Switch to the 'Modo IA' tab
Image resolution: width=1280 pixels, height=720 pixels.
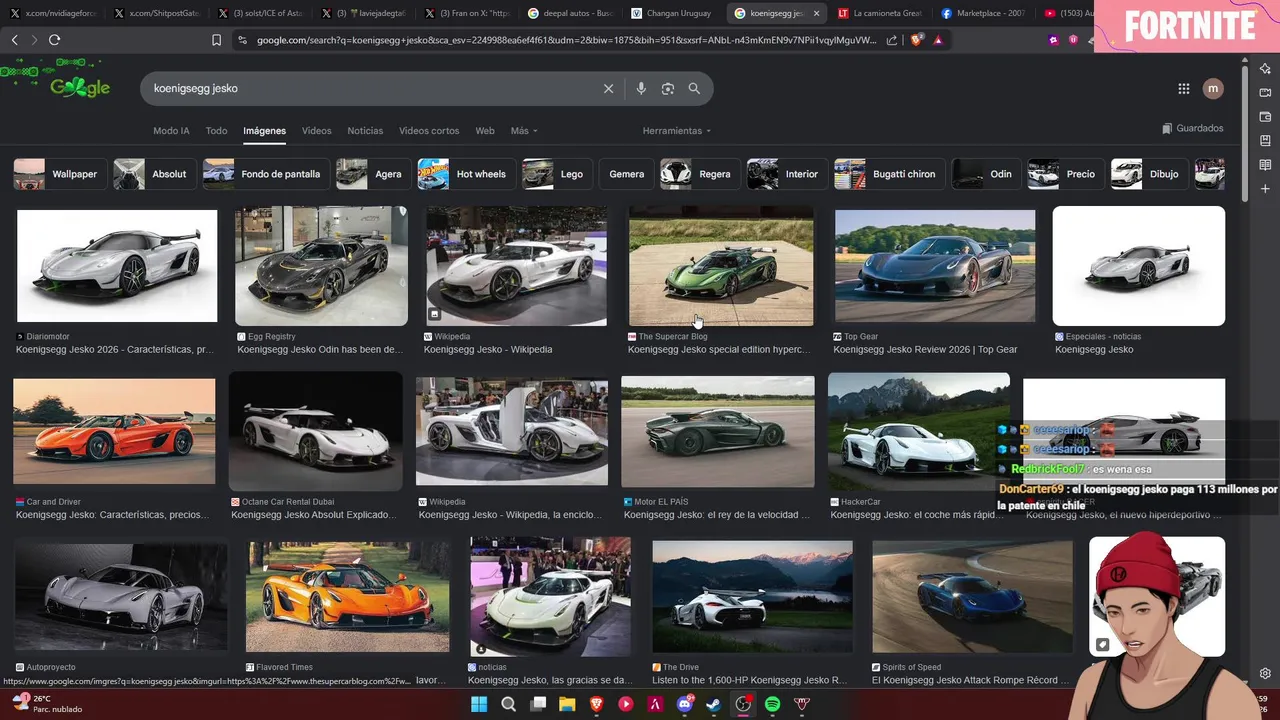point(171,131)
